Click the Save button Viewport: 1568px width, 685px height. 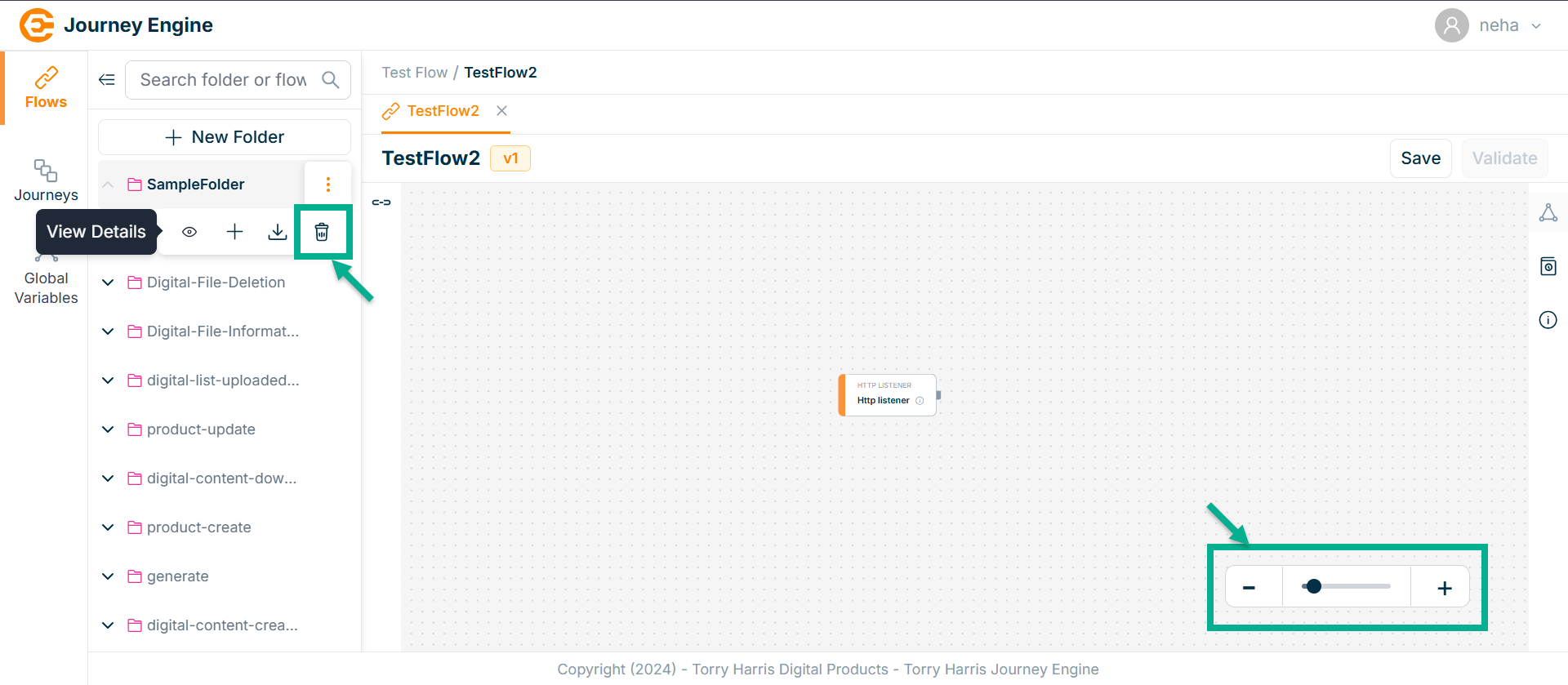1420,158
